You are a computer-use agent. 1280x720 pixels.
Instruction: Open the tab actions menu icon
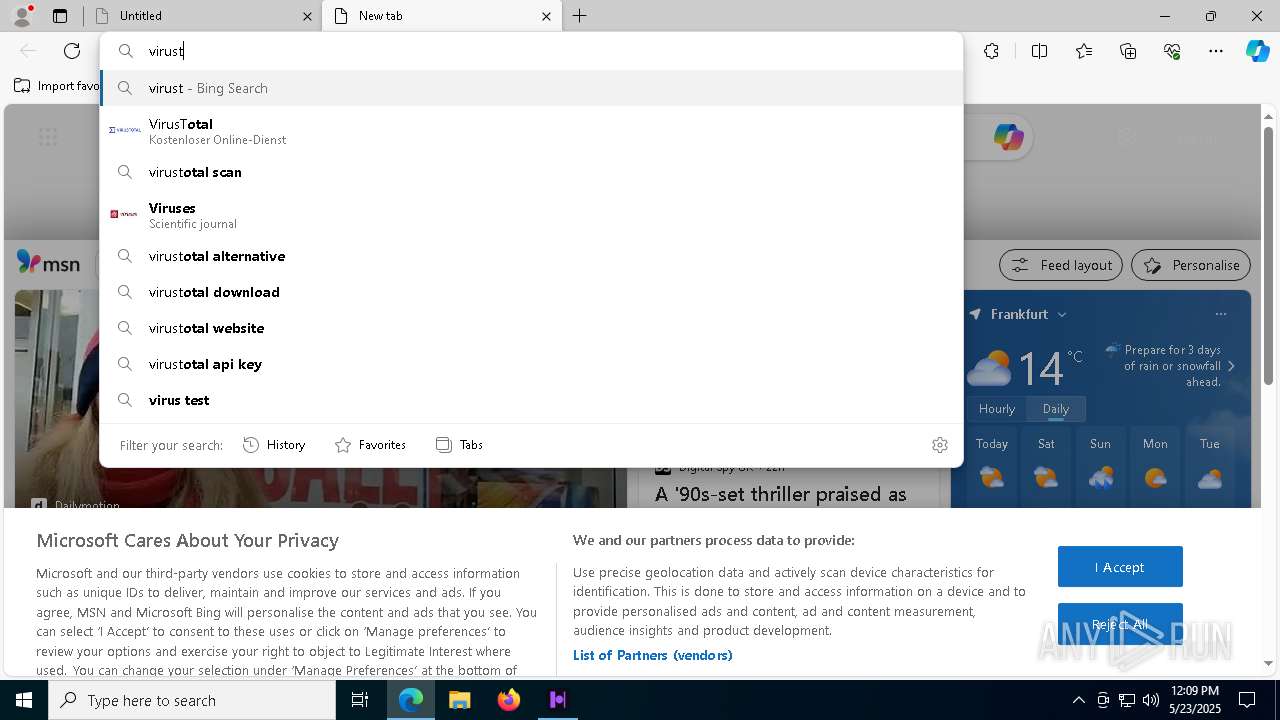[x=60, y=16]
